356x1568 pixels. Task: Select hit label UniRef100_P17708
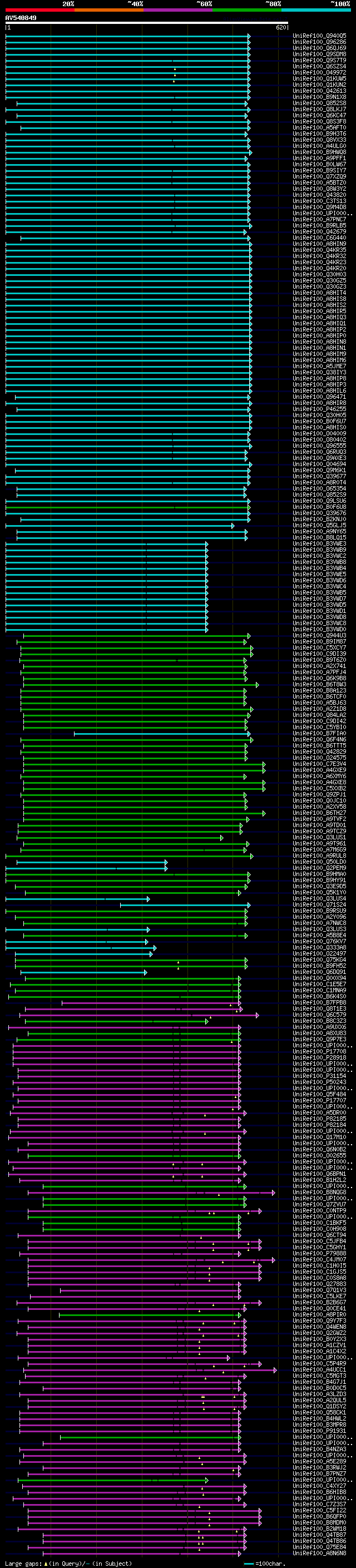319,1051
